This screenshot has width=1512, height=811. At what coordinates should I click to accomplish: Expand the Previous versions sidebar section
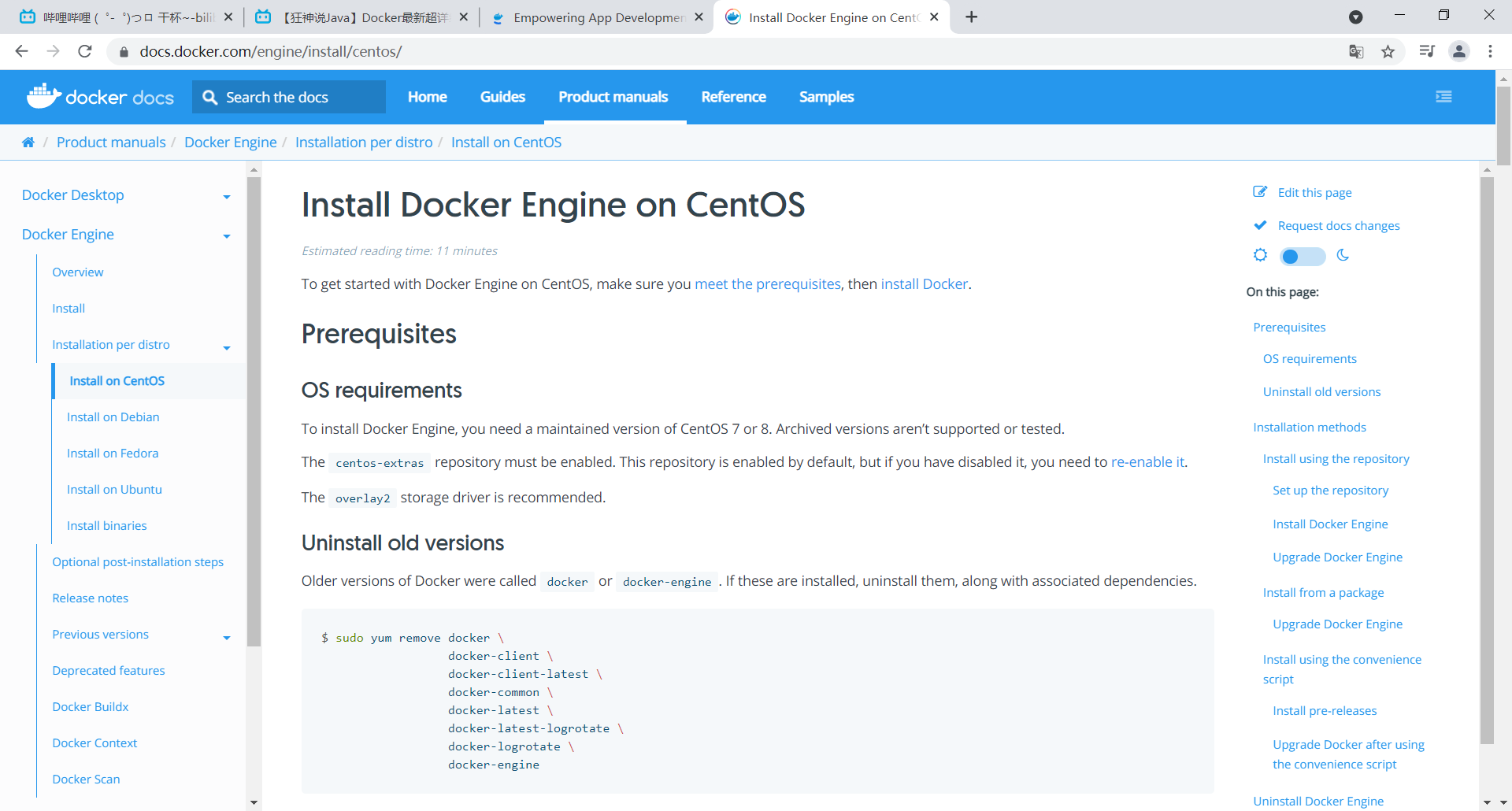click(x=227, y=638)
